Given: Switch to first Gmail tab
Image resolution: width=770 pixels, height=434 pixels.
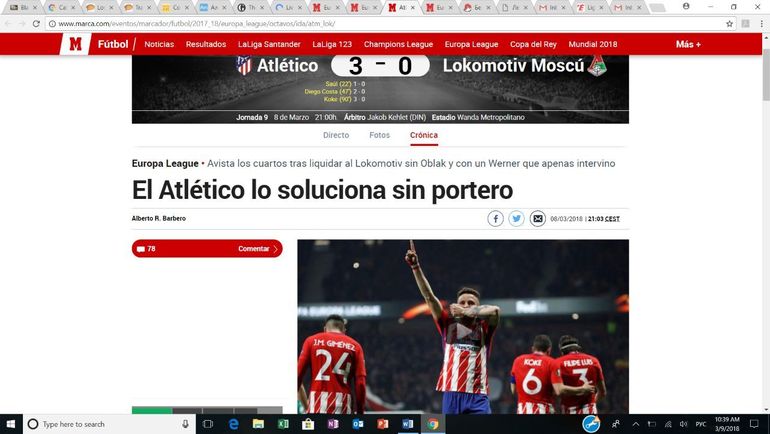Looking at the screenshot, I should pos(550,7).
